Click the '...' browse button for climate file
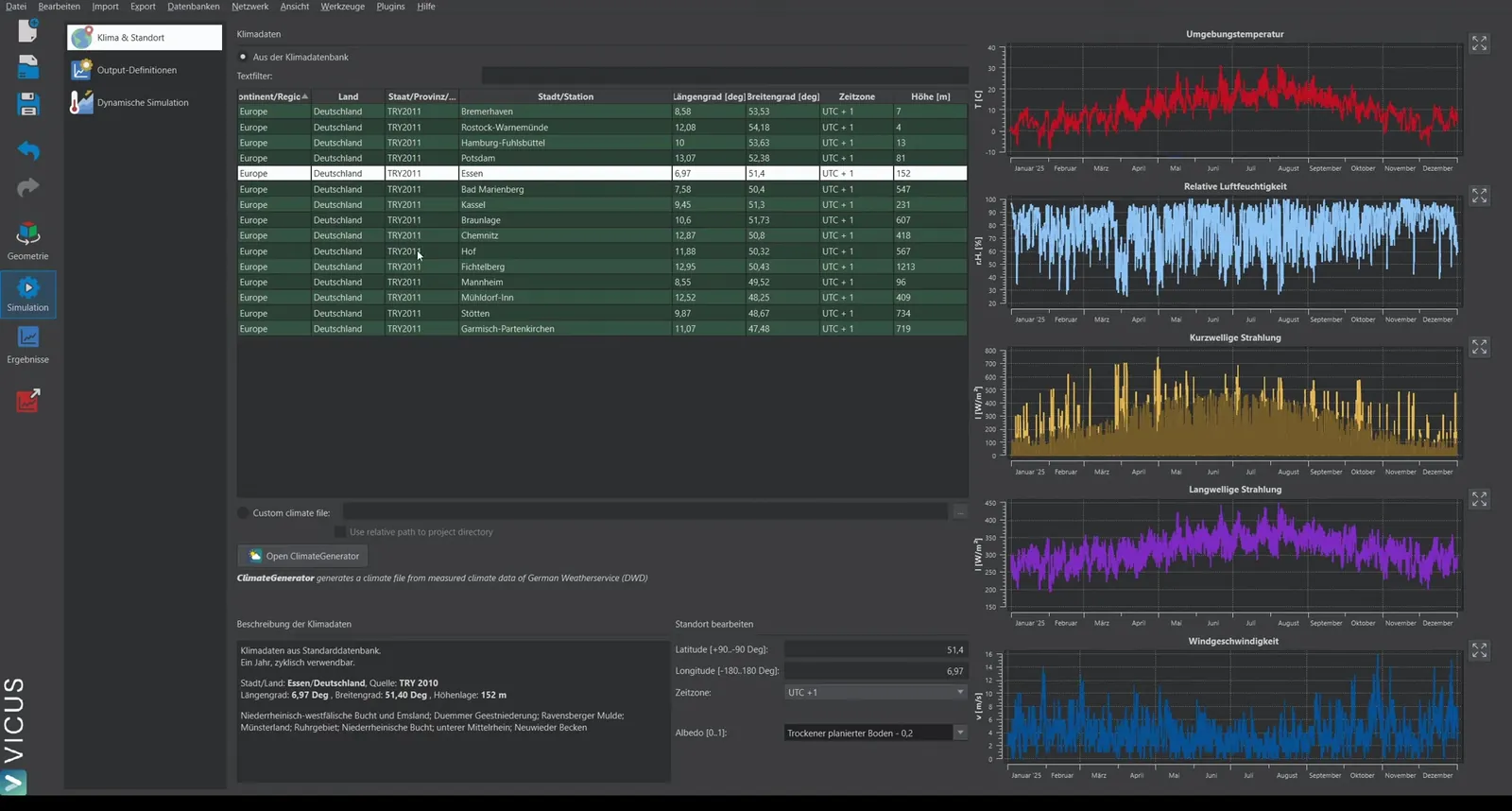 tap(960, 513)
